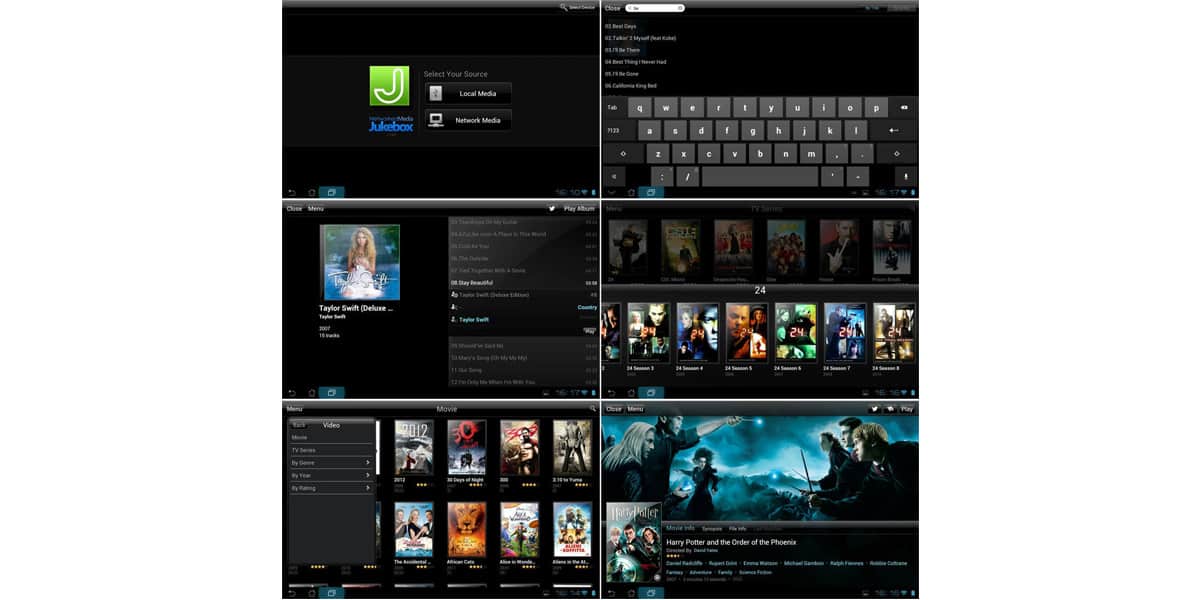Open 24 Season 3 poster
This screenshot has width=1200, height=600.
[x=648, y=332]
